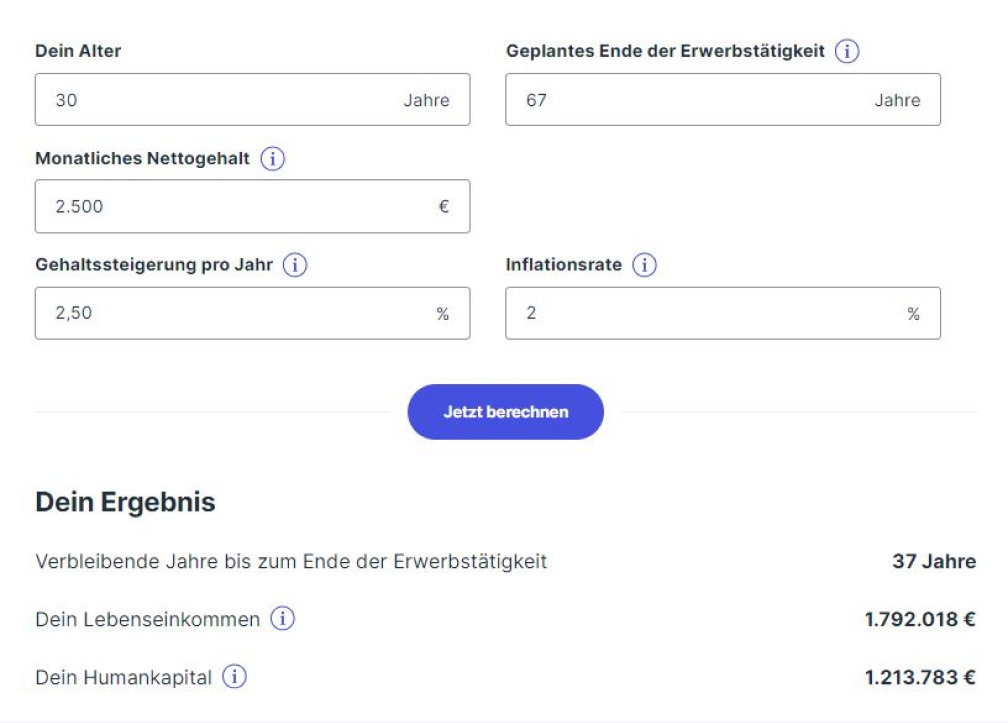Click the retirement age field showing 67

pos(723,100)
